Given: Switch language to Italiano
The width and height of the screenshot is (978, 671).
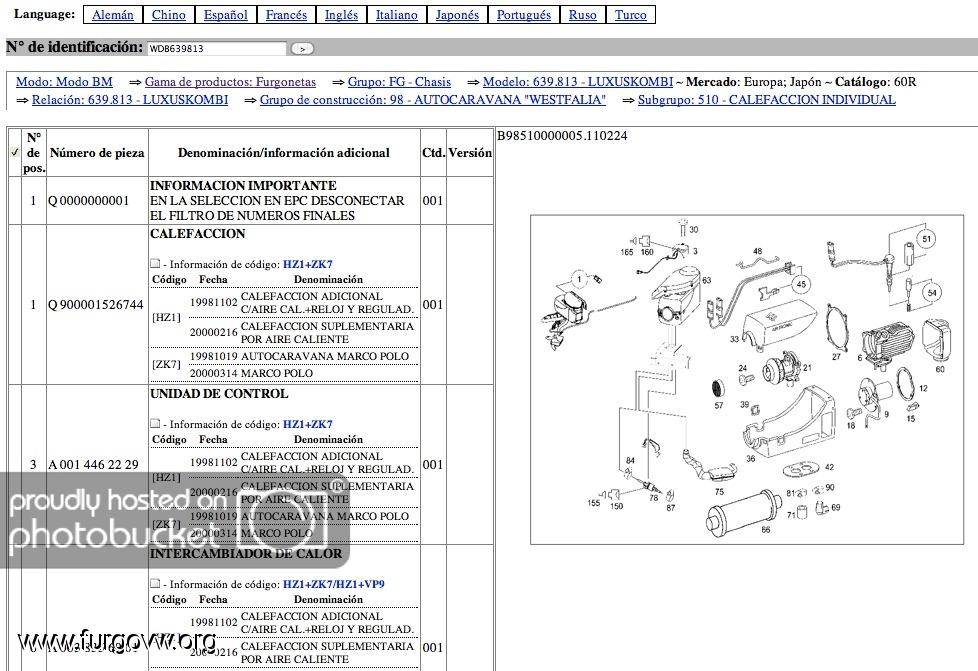Looking at the screenshot, I should point(396,15).
